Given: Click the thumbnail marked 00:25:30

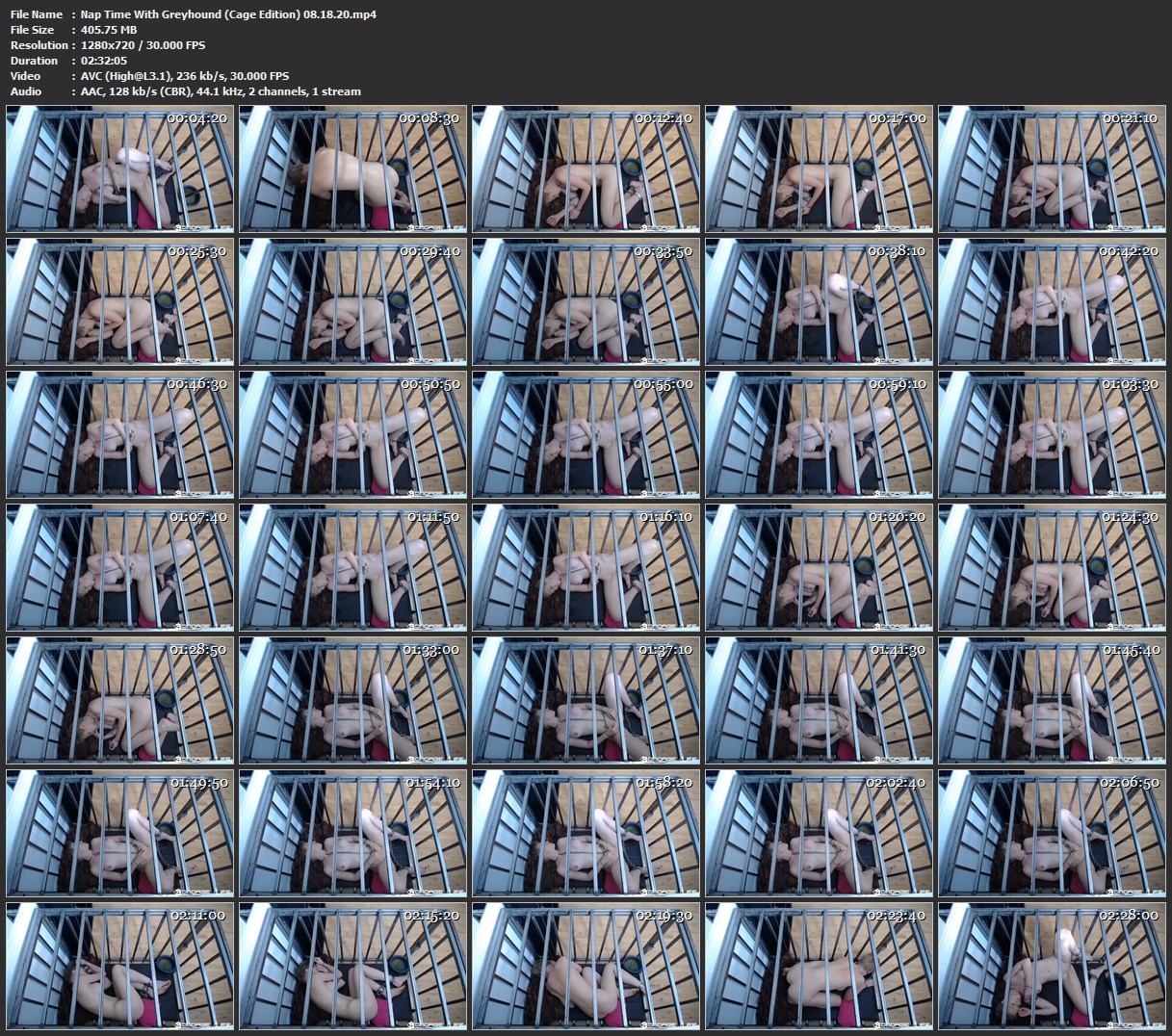Looking at the screenshot, I should [x=120, y=302].
